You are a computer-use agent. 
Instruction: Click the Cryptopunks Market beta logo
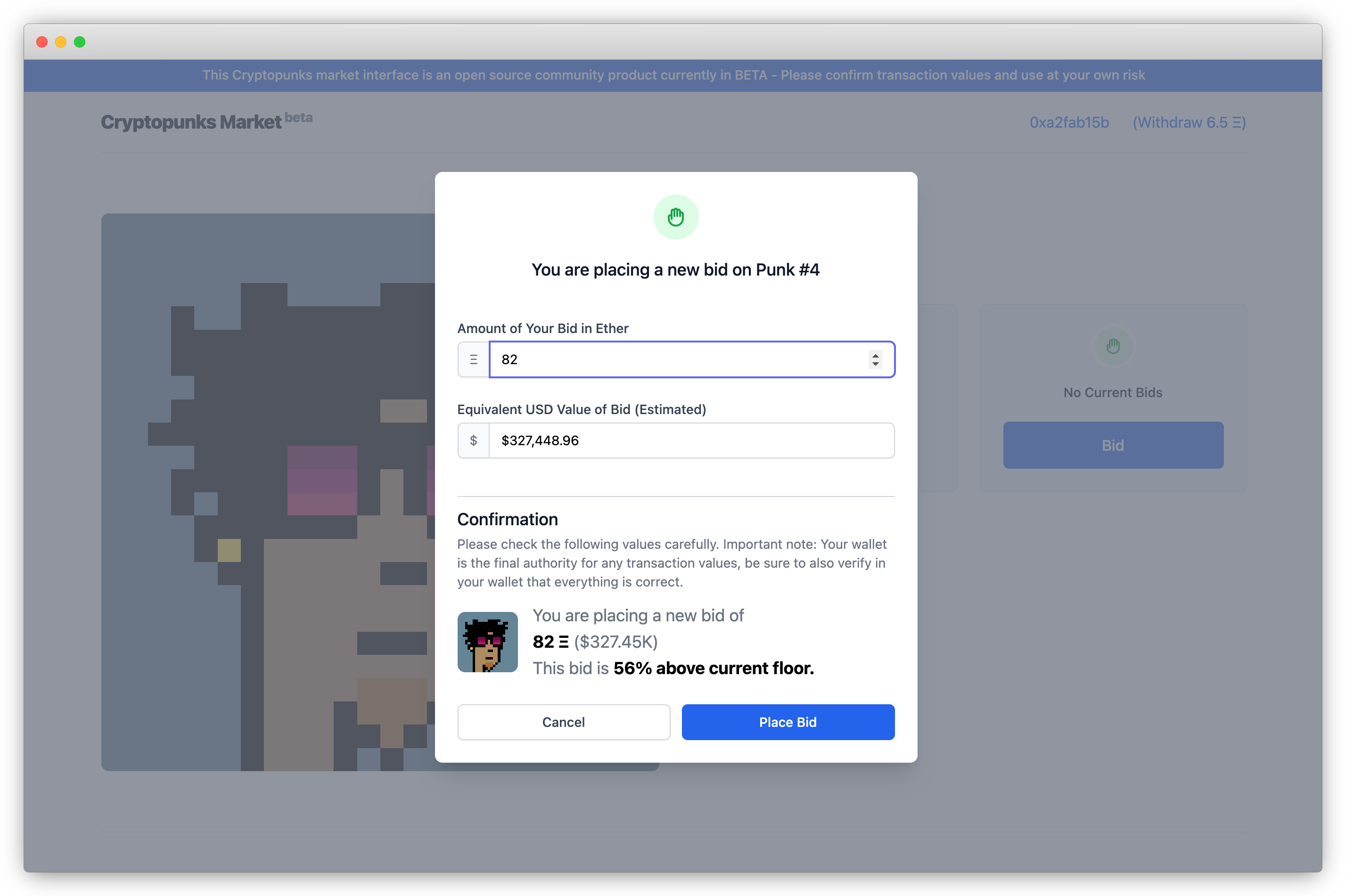pos(207,121)
